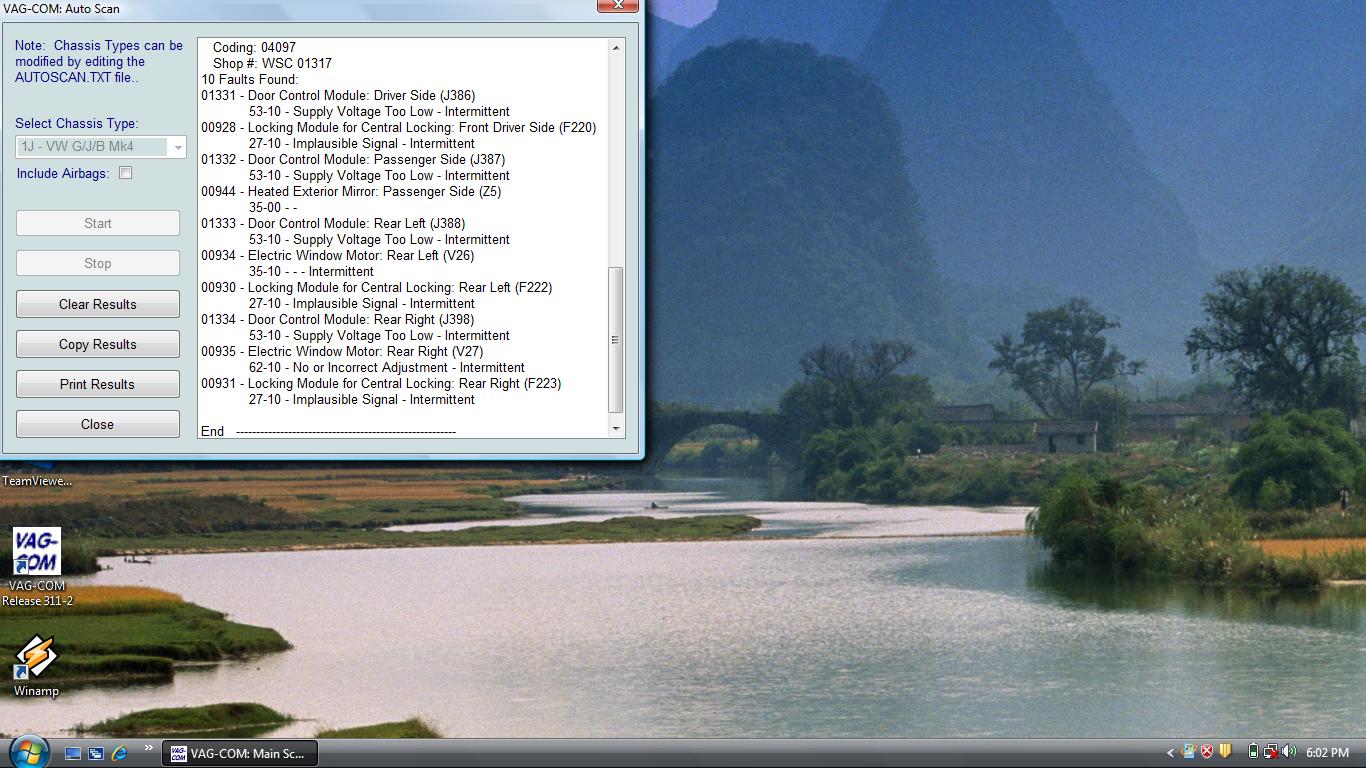The width and height of the screenshot is (1366, 768).
Task: Click the Windows Start orb
Action: pos(27,752)
